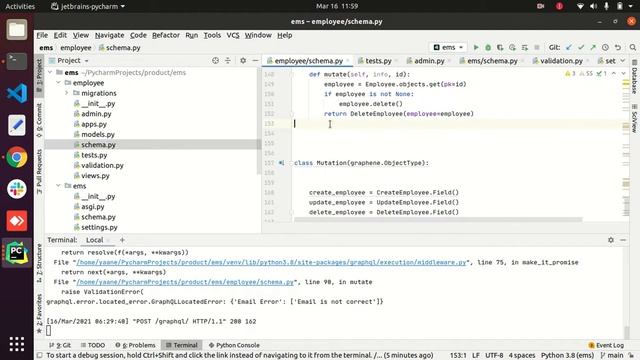640x360 pixels.
Task: Collapse the ems root folder
Action: [50, 72]
